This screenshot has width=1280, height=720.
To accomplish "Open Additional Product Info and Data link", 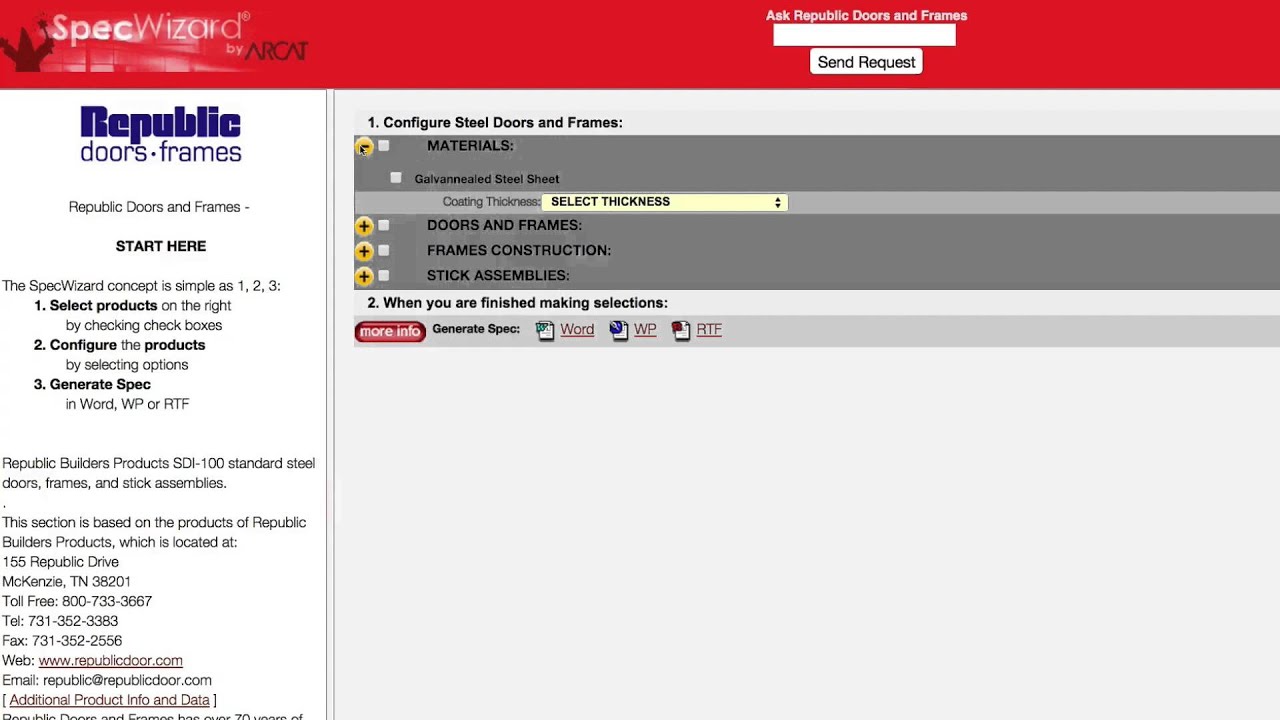I will pos(109,700).
